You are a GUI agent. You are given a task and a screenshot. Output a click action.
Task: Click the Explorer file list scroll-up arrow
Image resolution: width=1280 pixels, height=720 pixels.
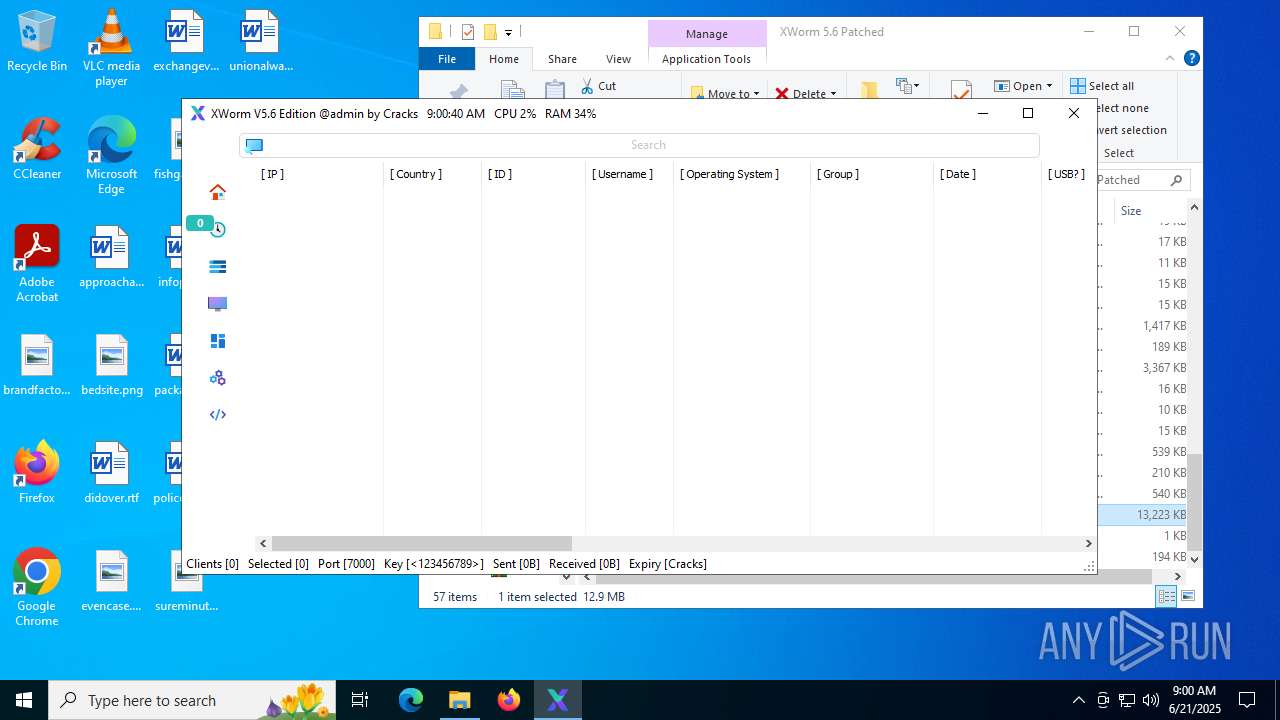tap(1194, 207)
